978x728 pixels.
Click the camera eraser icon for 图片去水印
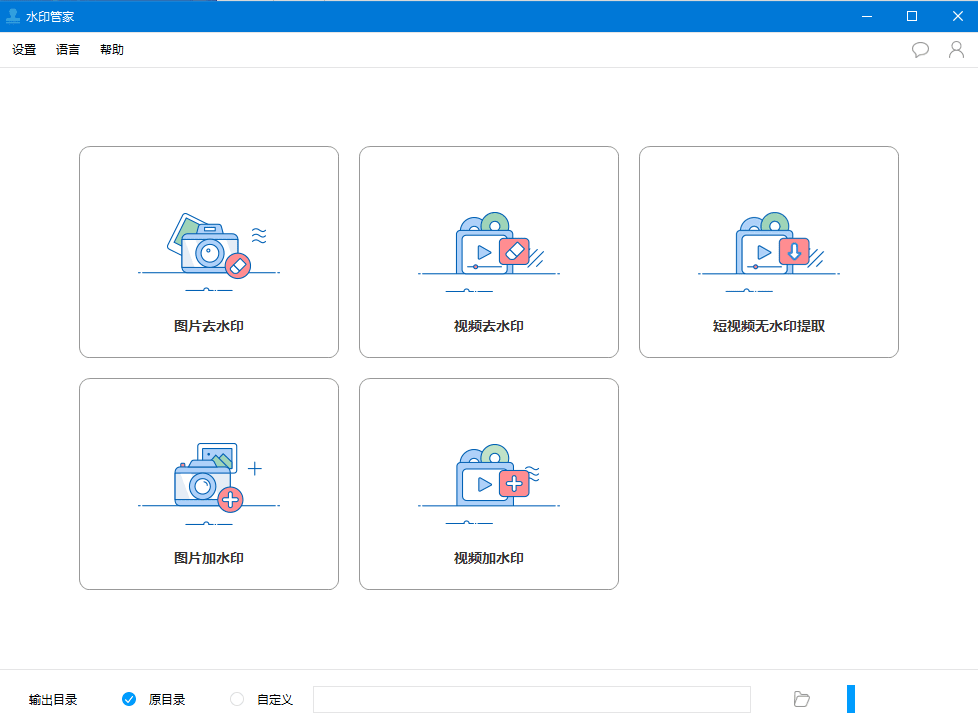click(209, 253)
